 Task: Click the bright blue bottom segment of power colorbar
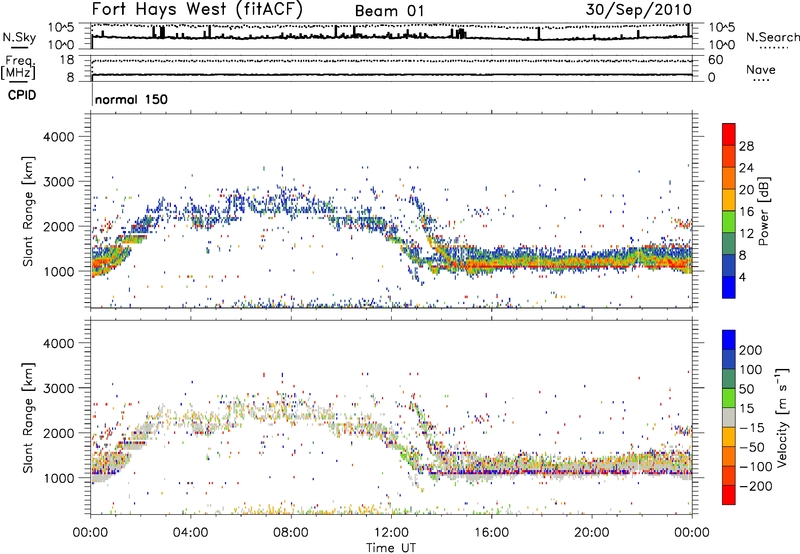(x=729, y=287)
